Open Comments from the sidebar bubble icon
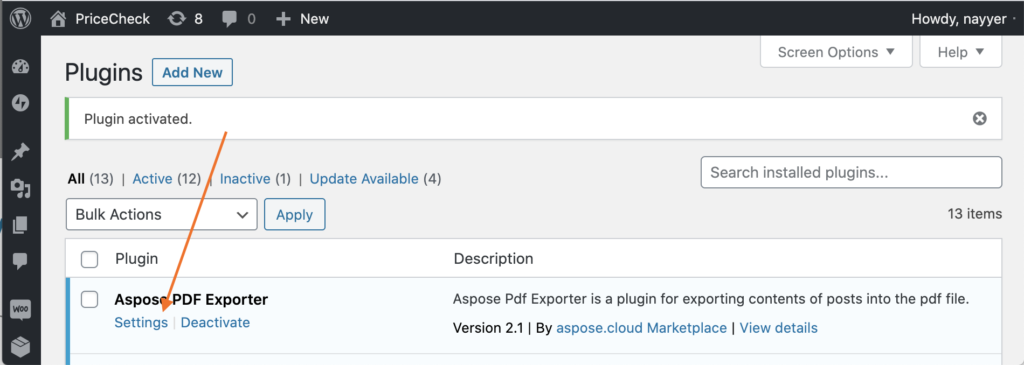 (20, 261)
